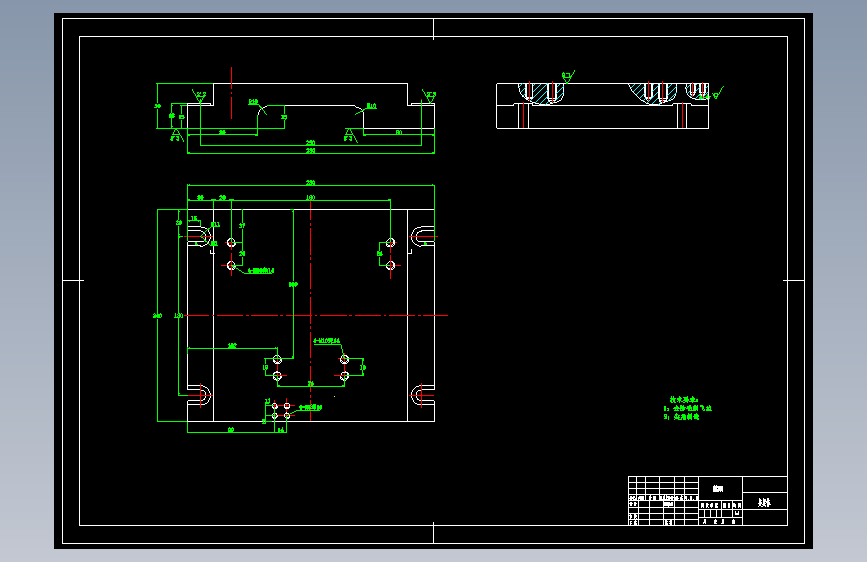Select the 190 dimension text in plan view
The width and height of the screenshot is (867, 562).
[311, 197]
